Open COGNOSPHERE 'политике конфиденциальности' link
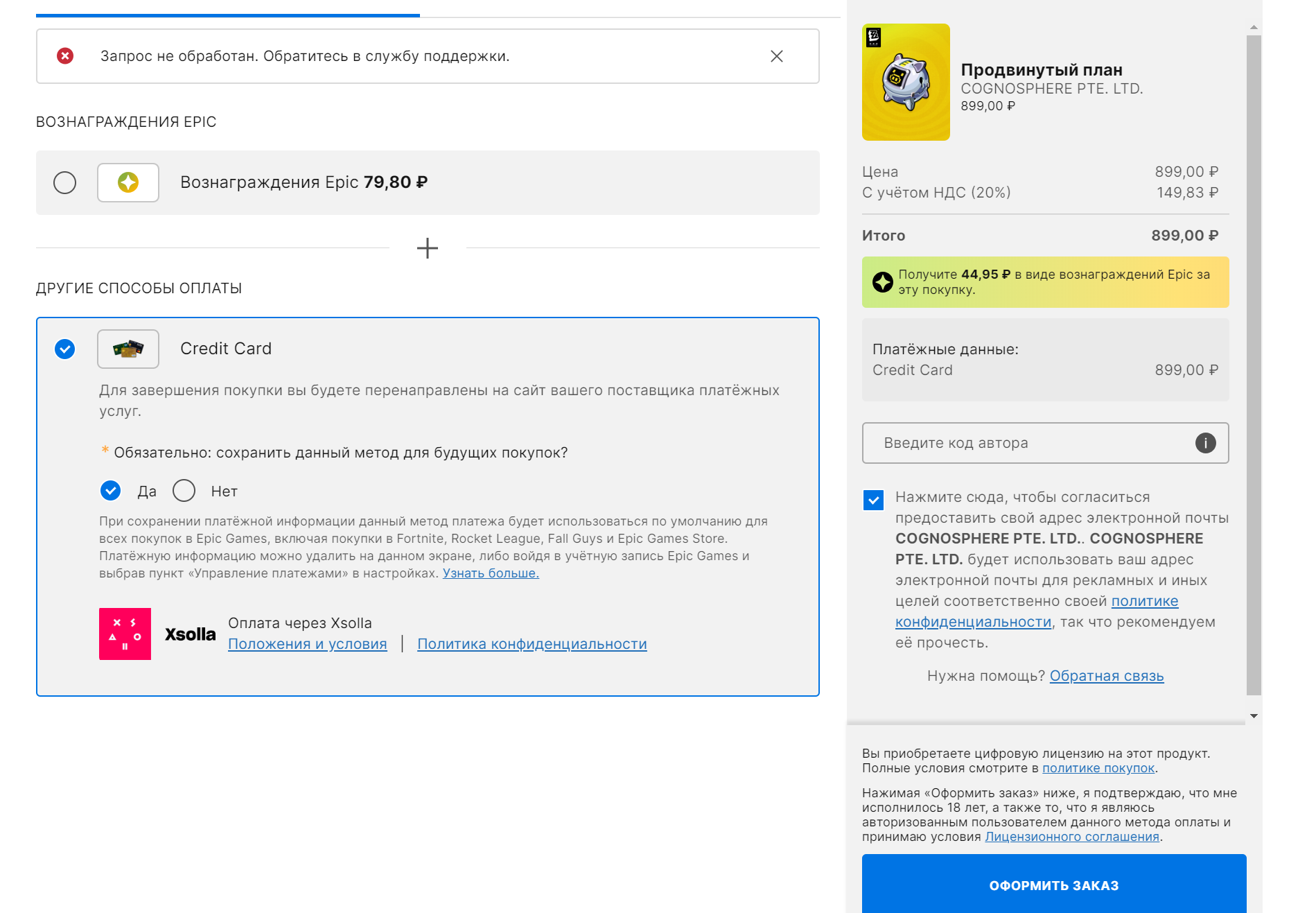 tap(1037, 611)
